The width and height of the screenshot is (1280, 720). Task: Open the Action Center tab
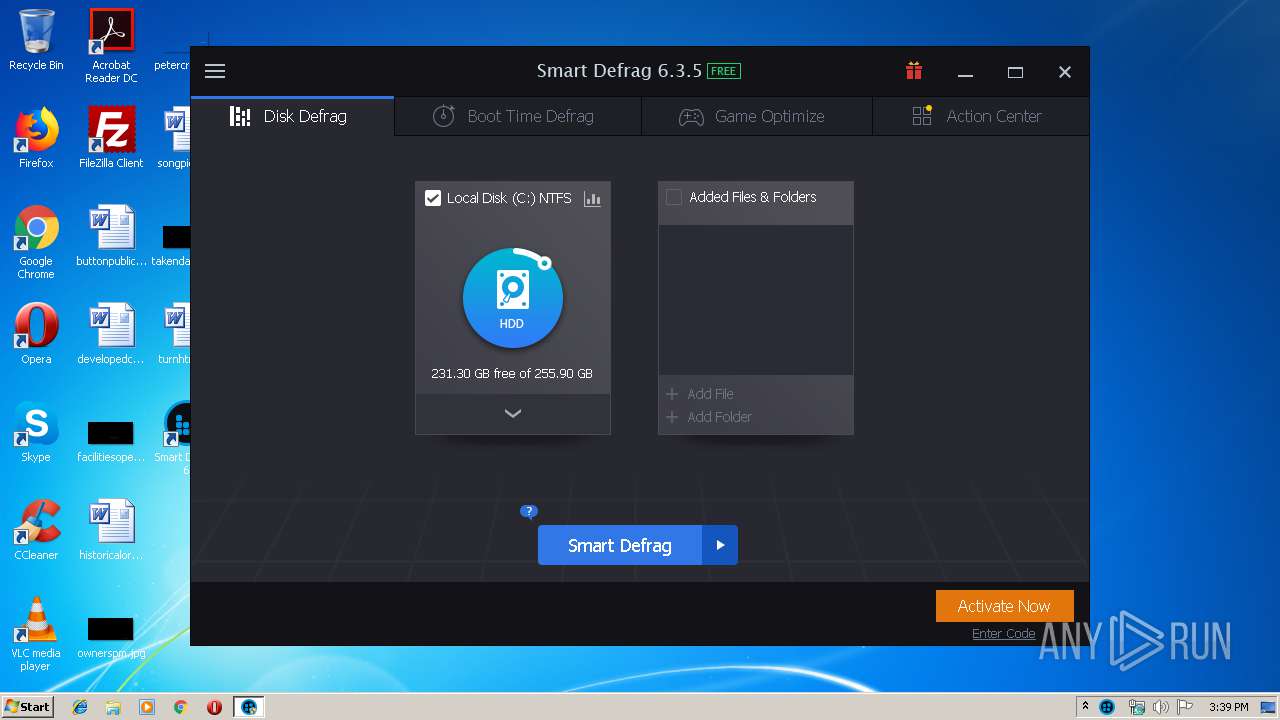pos(981,116)
